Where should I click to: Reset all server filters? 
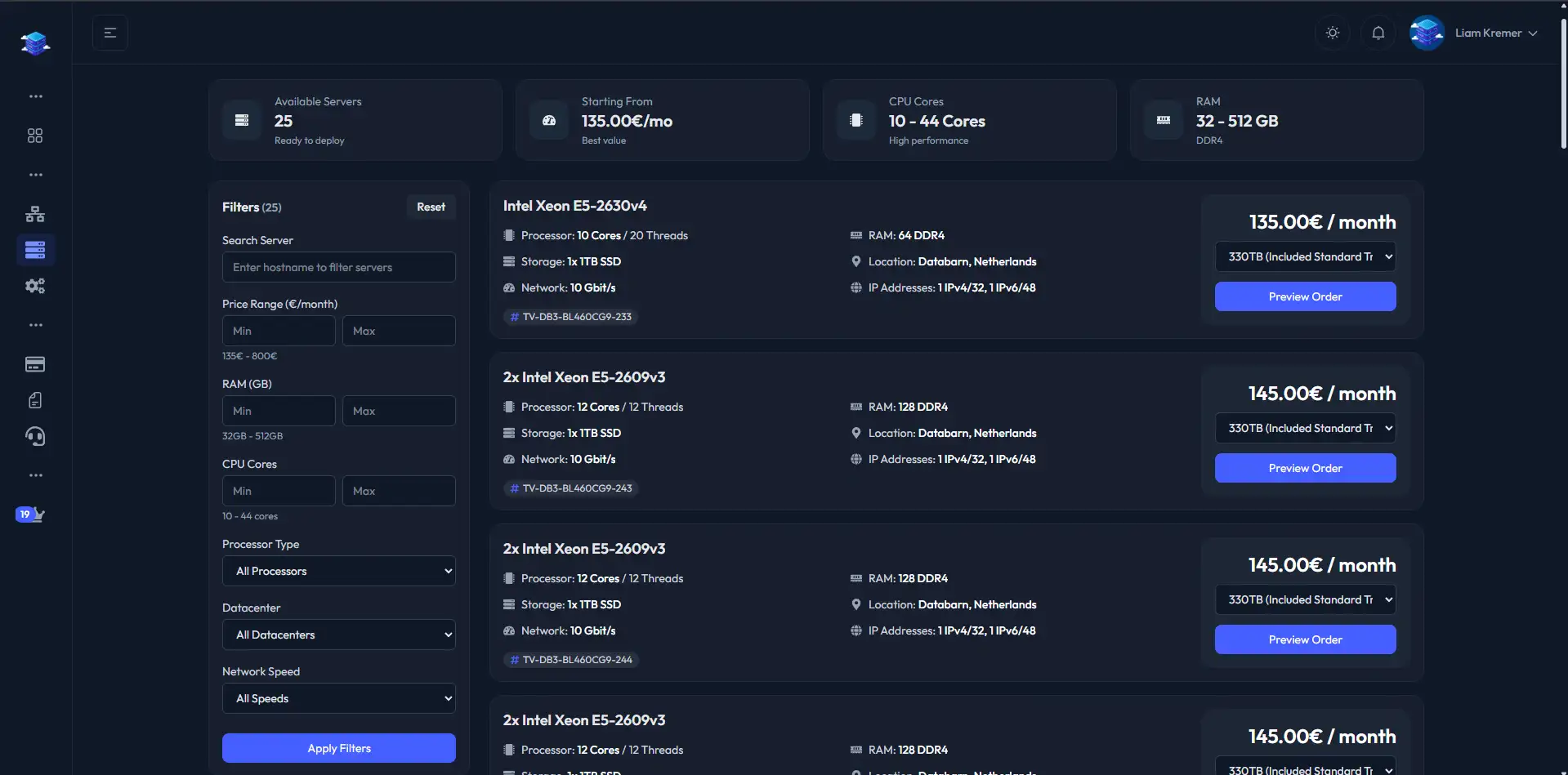click(x=431, y=207)
